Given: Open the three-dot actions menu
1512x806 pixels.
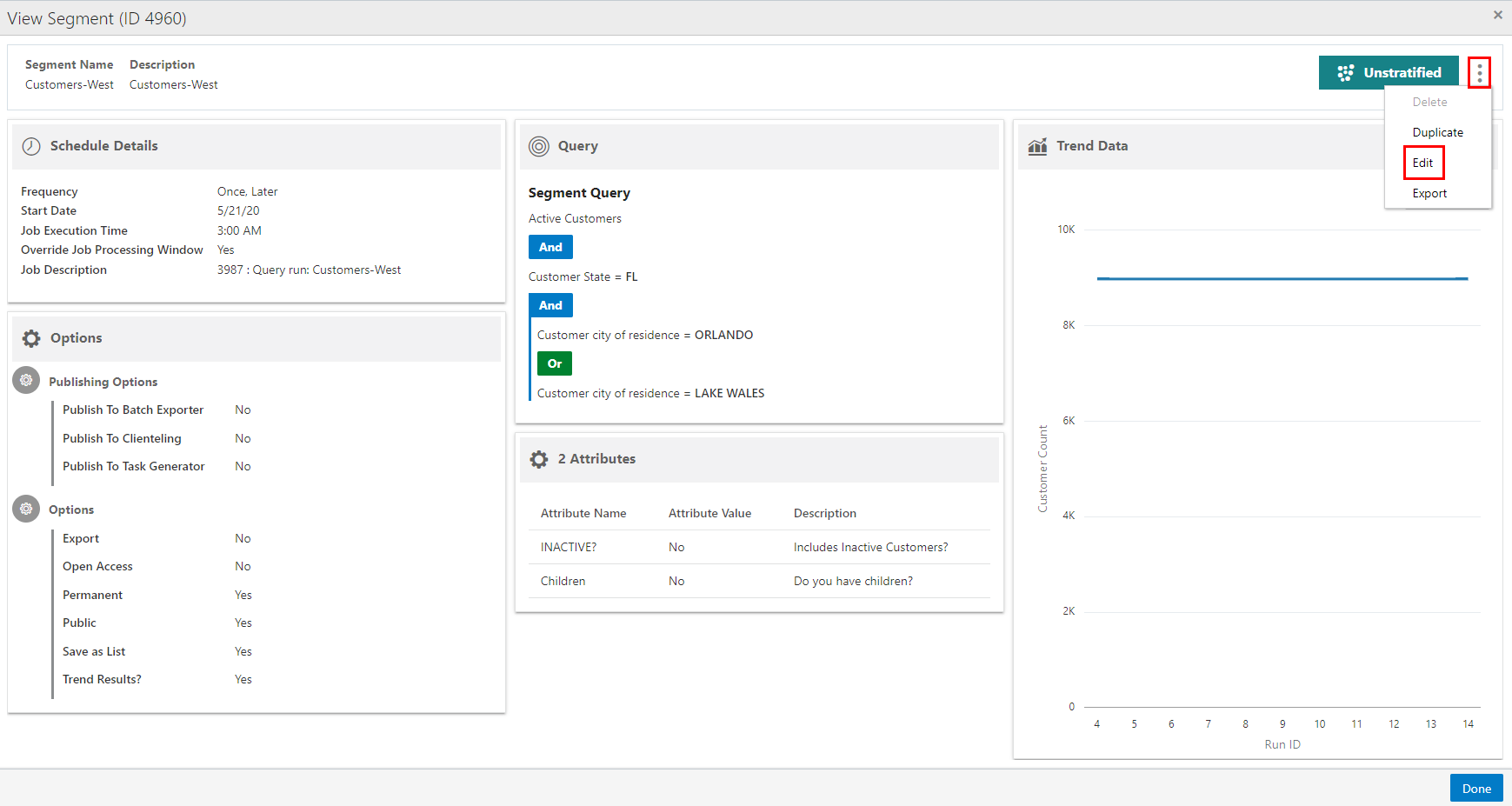Looking at the screenshot, I should (1479, 73).
